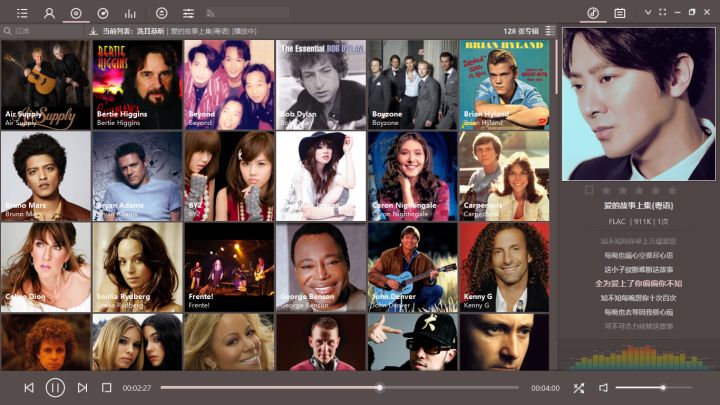This screenshot has width=720, height=405.
Task: Open the Beyond album tile
Action: pyautogui.click(x=229, y=84)
